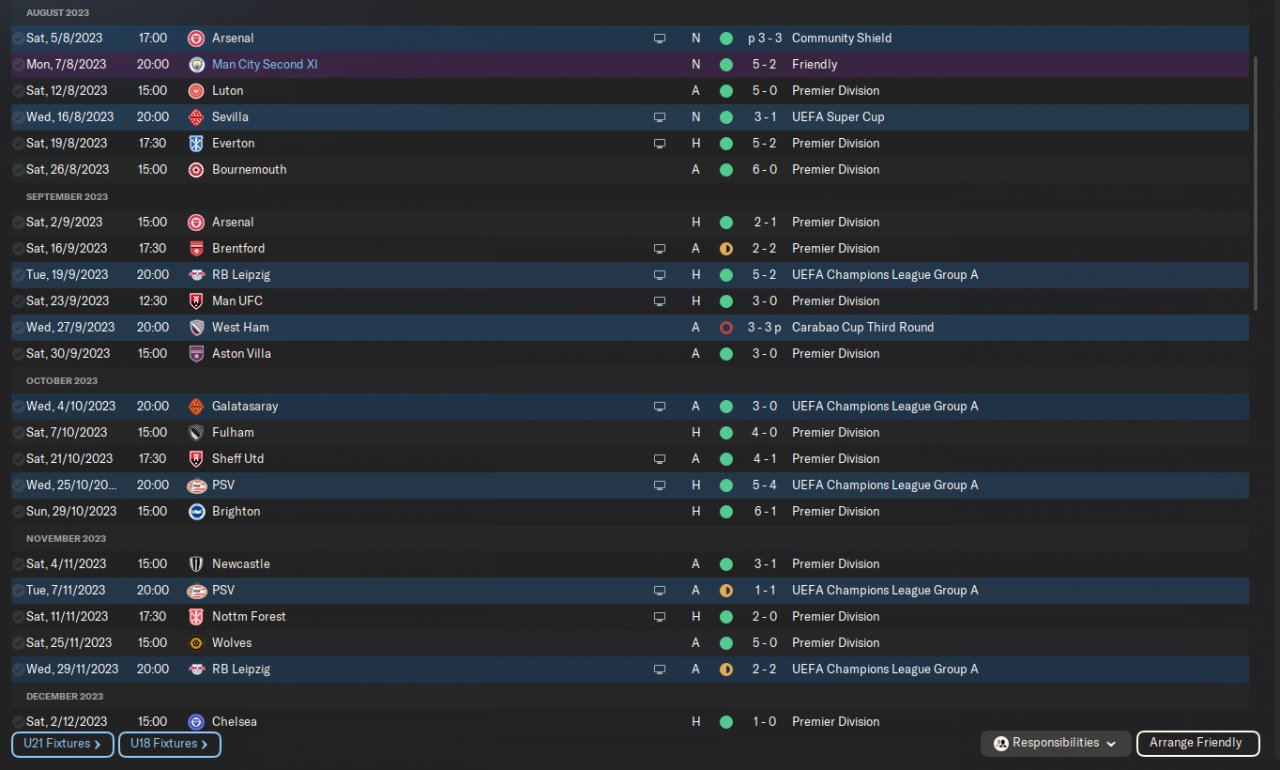Screen dimensions: 1280x770
Task: Click the Arrange Friendly button
Action: pyautogui.click(x=1196, y=743)
